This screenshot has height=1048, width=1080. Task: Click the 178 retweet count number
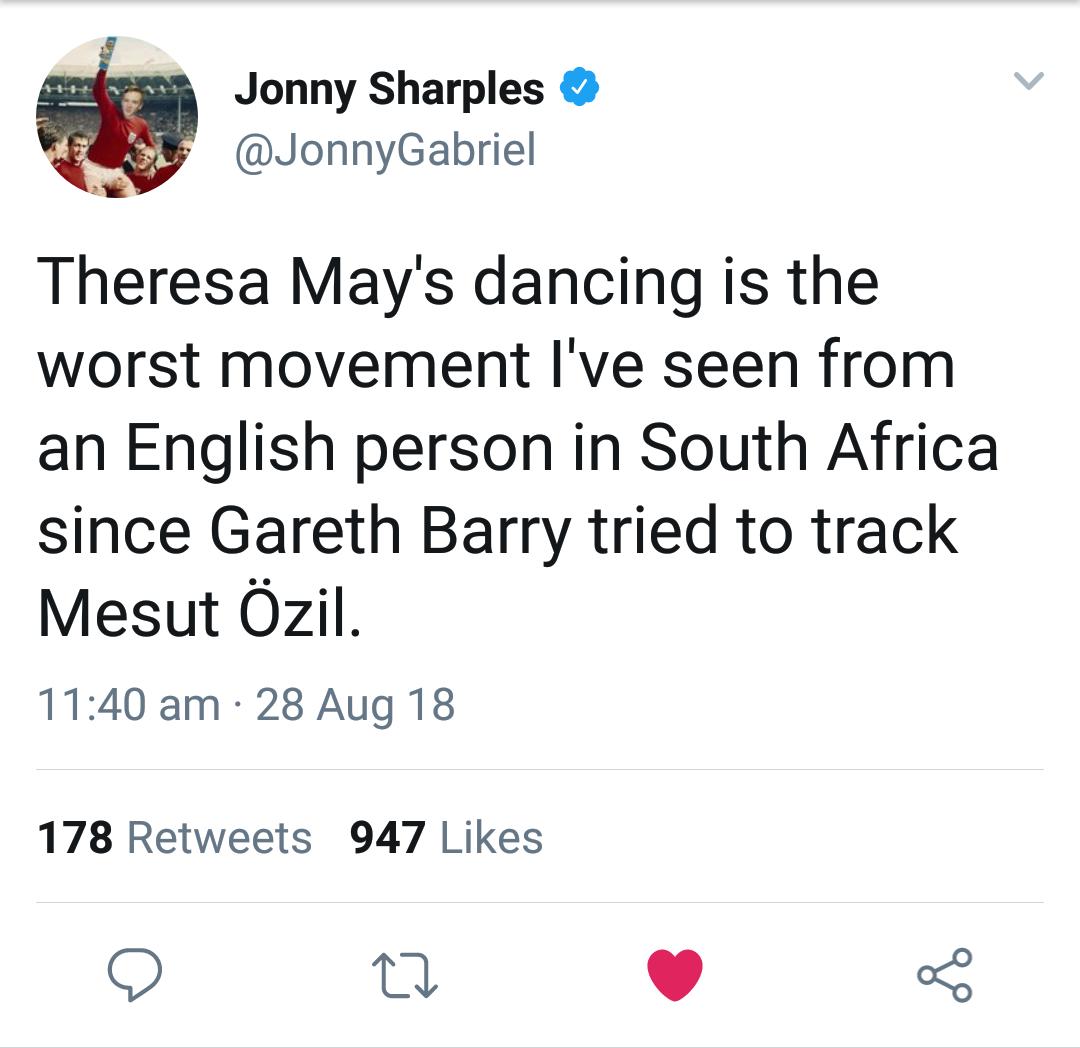click(x=75, y=837)
